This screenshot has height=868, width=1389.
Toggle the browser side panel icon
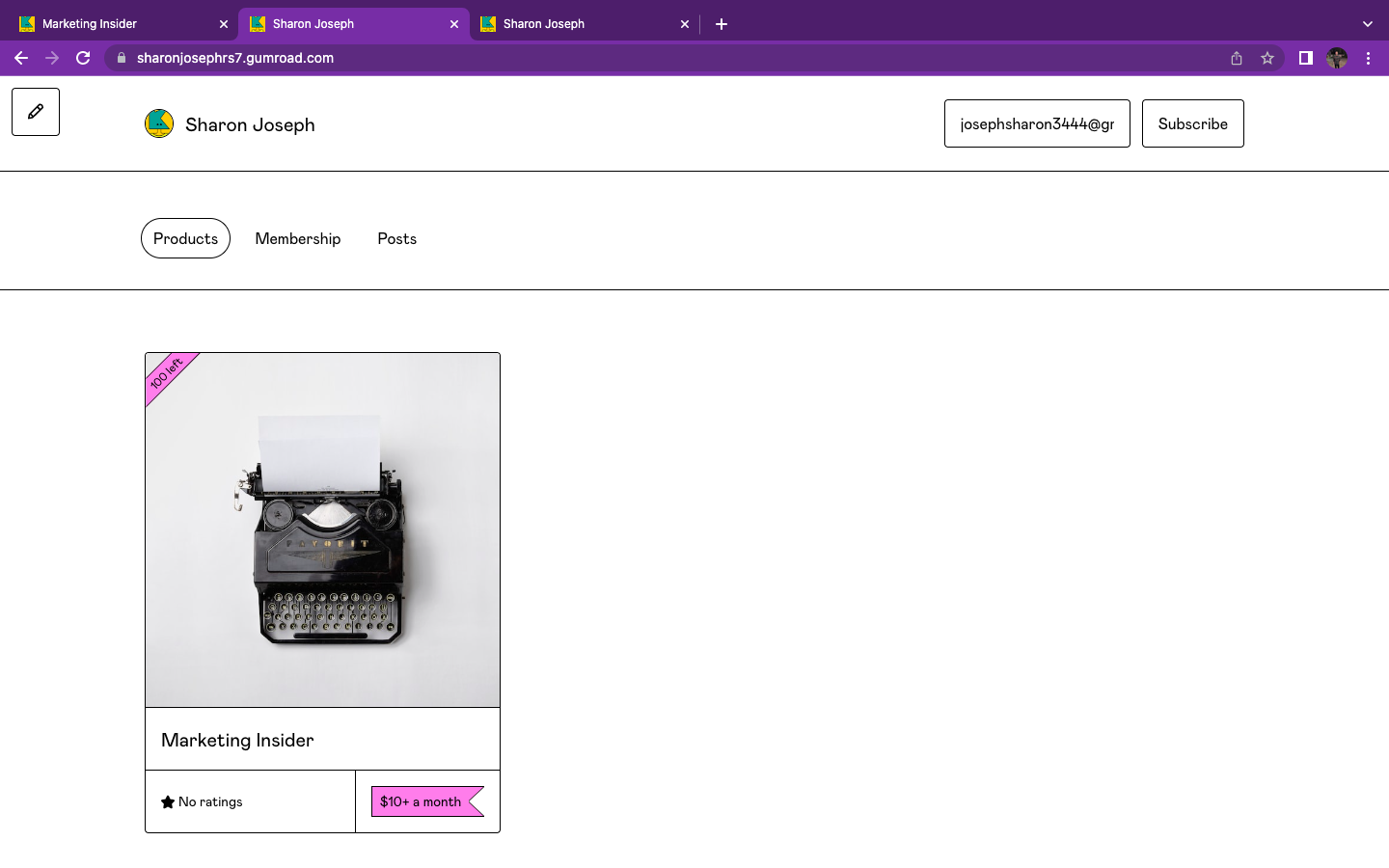pos(1305,58)
